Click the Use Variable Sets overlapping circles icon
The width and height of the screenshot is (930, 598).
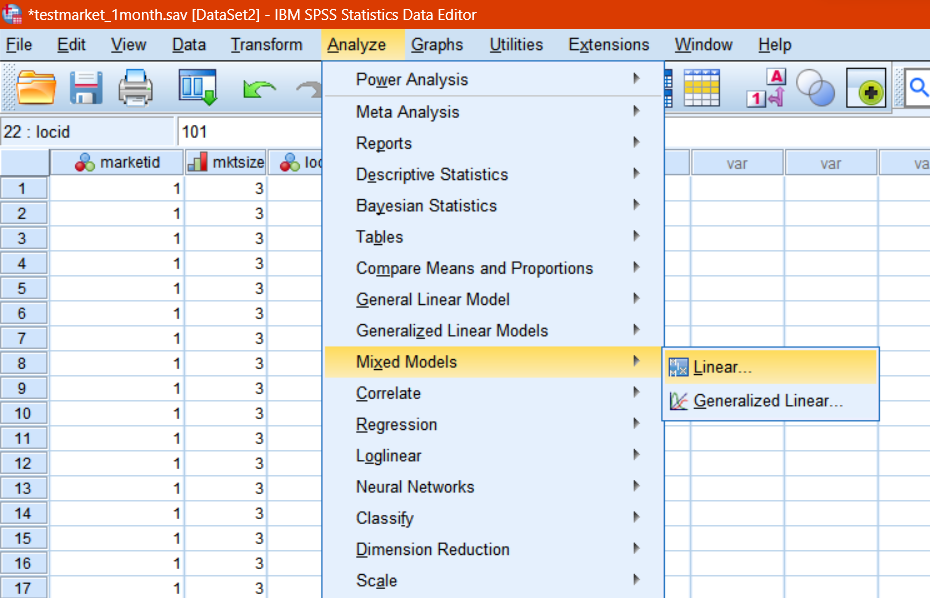(x=816, y=88)
